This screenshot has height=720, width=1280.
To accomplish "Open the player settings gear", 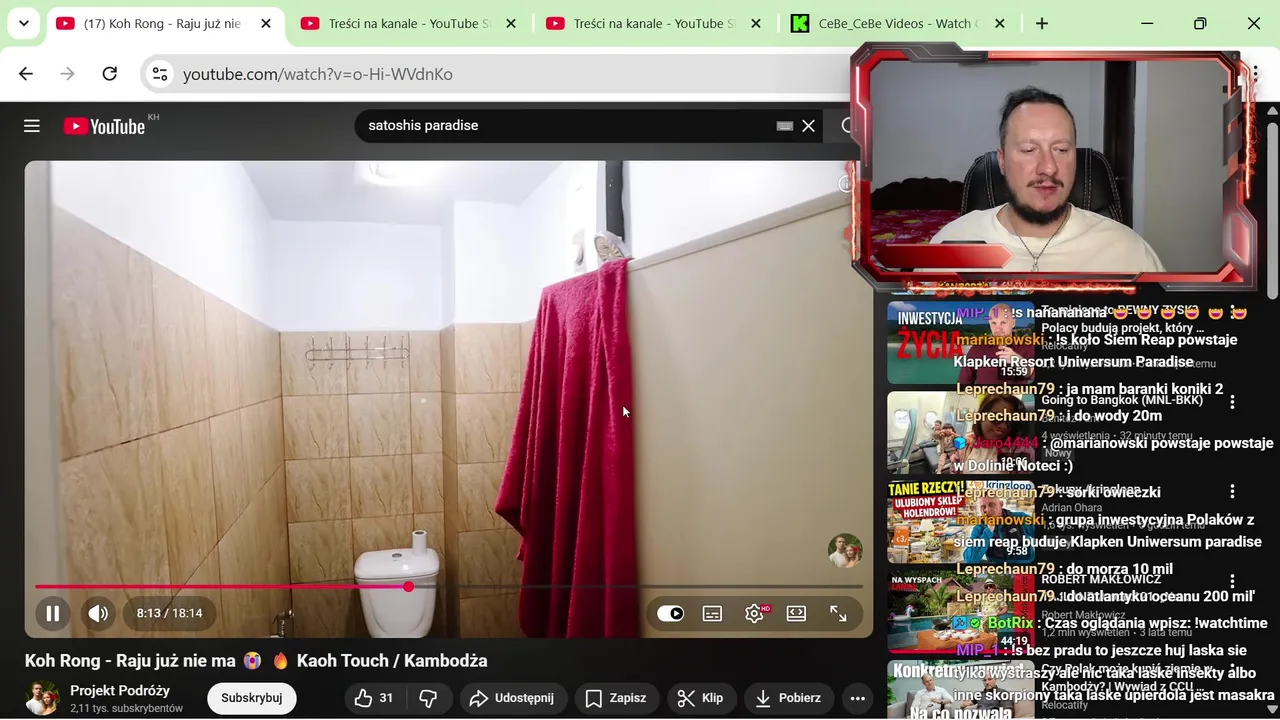I will tap(755, 614).
